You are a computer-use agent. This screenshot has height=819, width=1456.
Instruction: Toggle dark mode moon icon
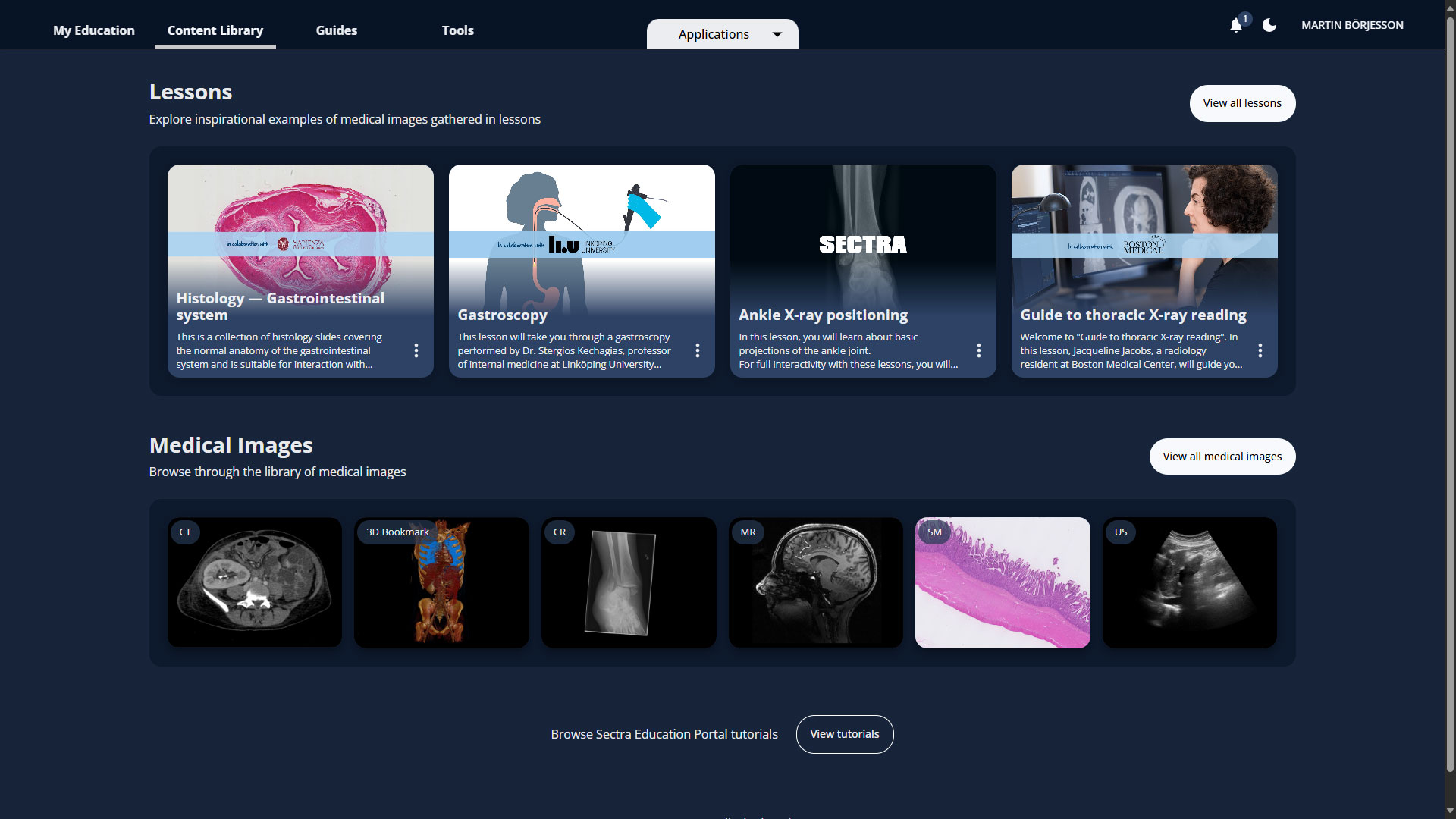(x=1269, y=25)
